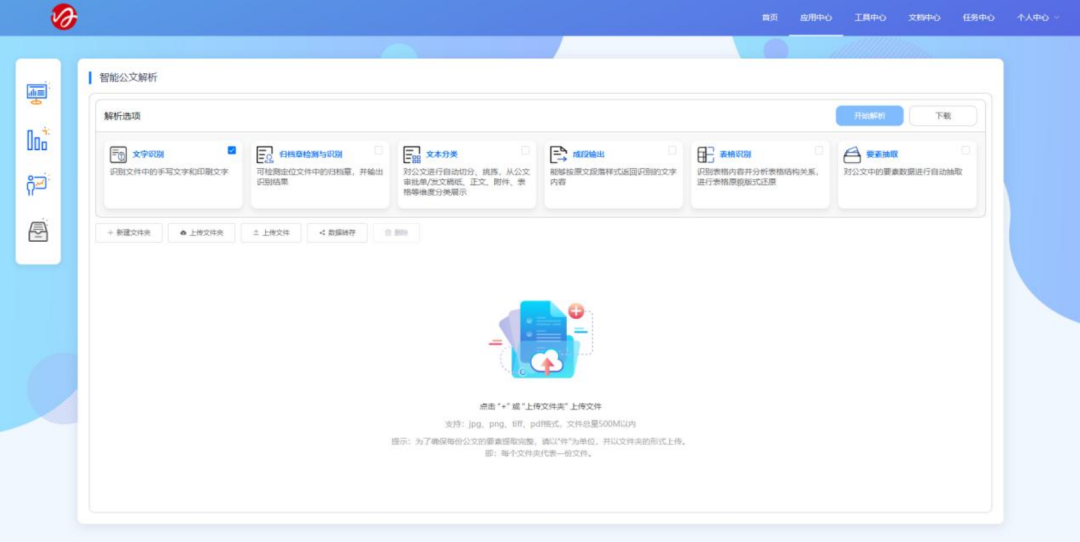This screenshot has height=542, width=1080.
Task: Click the 要素抽取 card icon
Action: click(x=852, y=154)
